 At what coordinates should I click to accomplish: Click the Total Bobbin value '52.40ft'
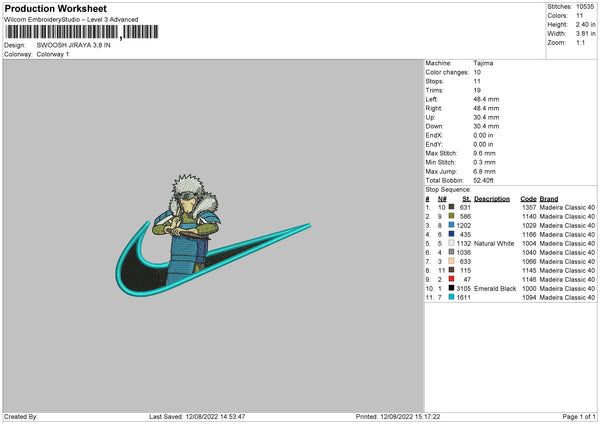coord(483,180)
